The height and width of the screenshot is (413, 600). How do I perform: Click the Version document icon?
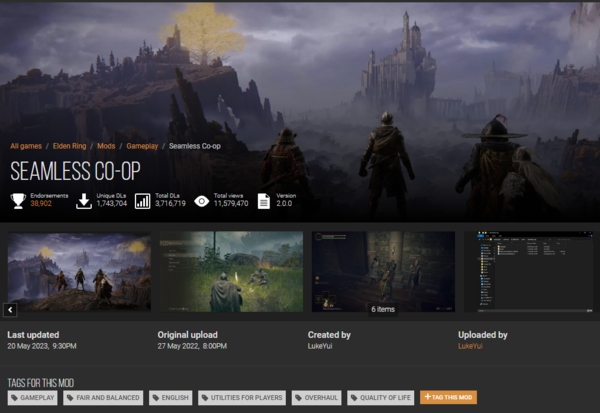click(x=263, y=200)
